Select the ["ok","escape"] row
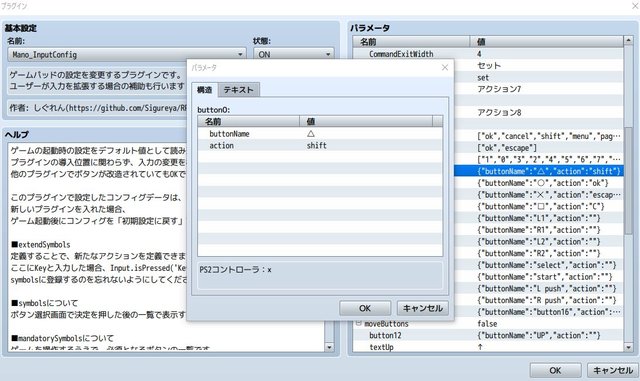The width and height of the screenshot is (640, 381). 538,148
